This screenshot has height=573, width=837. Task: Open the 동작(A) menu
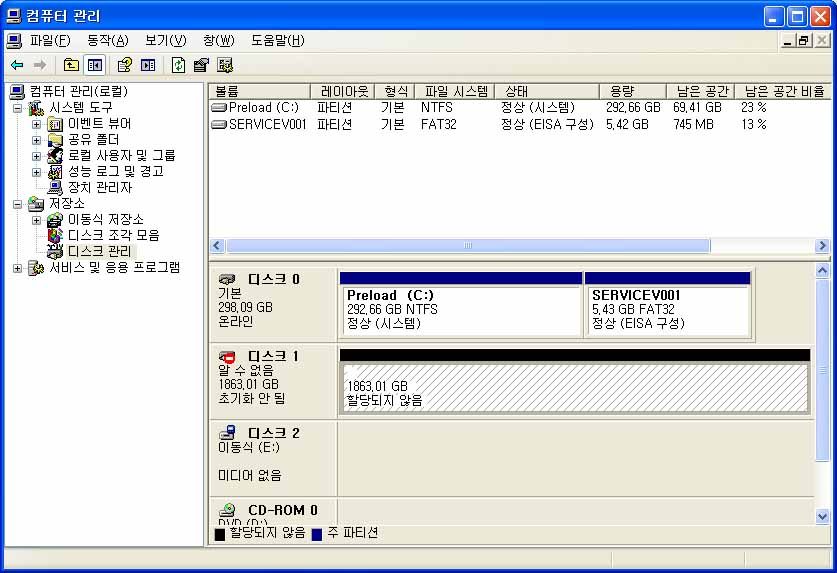pyautogui.click(x=108, y=41)
